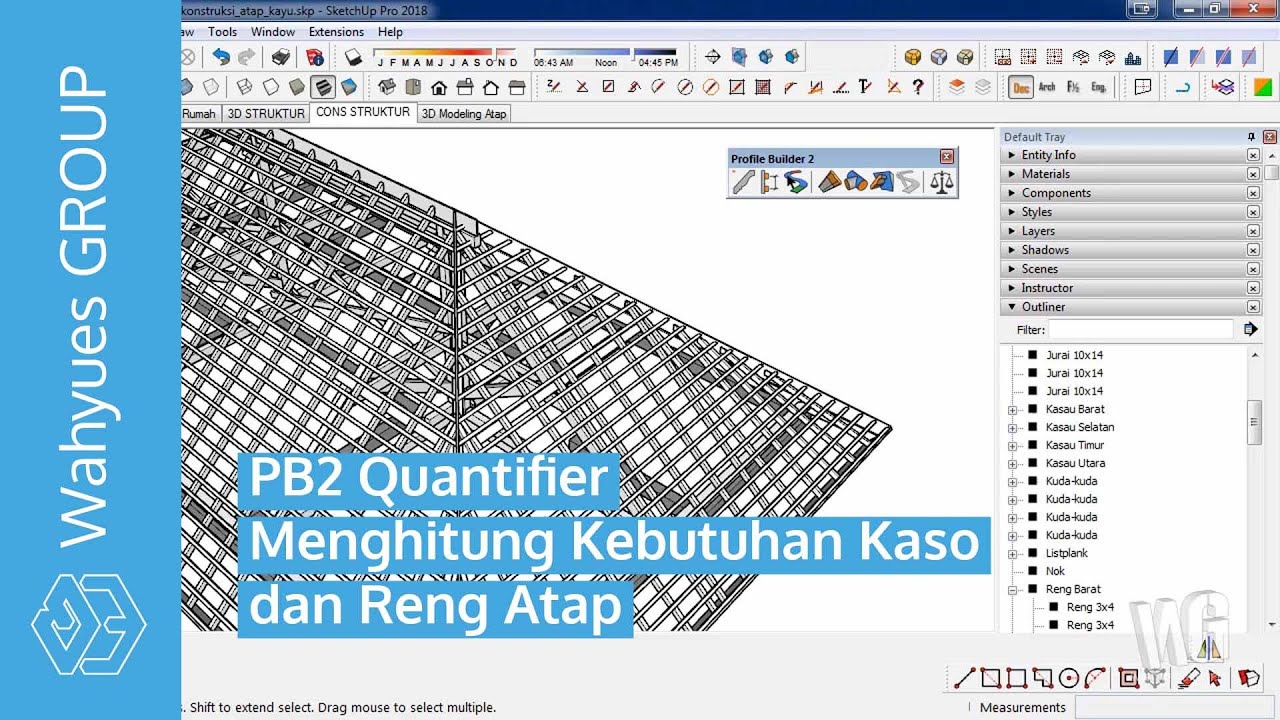Screen dimensions: 1280x720
Task: Switch to 3D STRUKTUR scene tab
Action: 265,114
